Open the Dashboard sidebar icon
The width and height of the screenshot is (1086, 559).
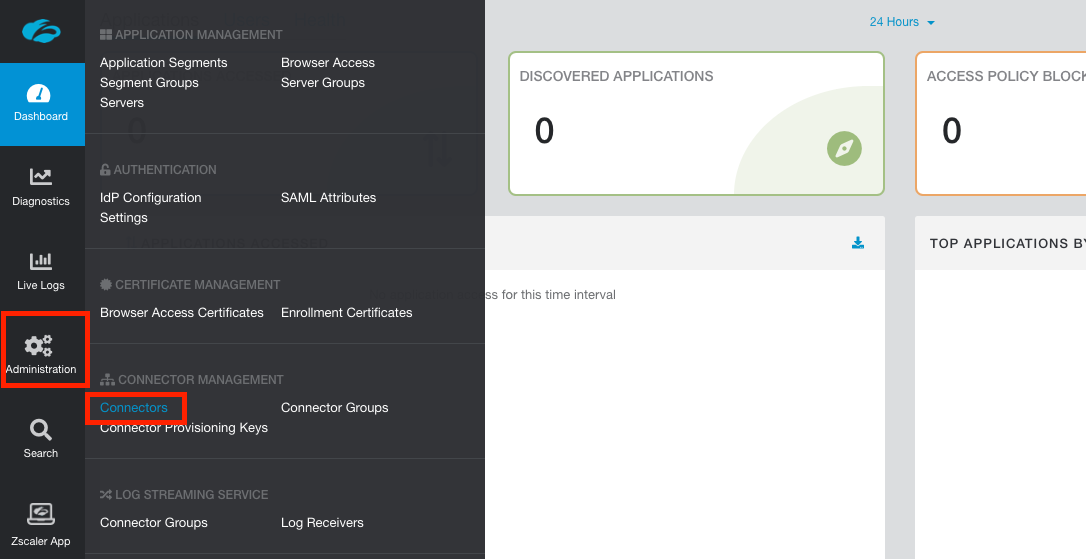pos(41,95)
